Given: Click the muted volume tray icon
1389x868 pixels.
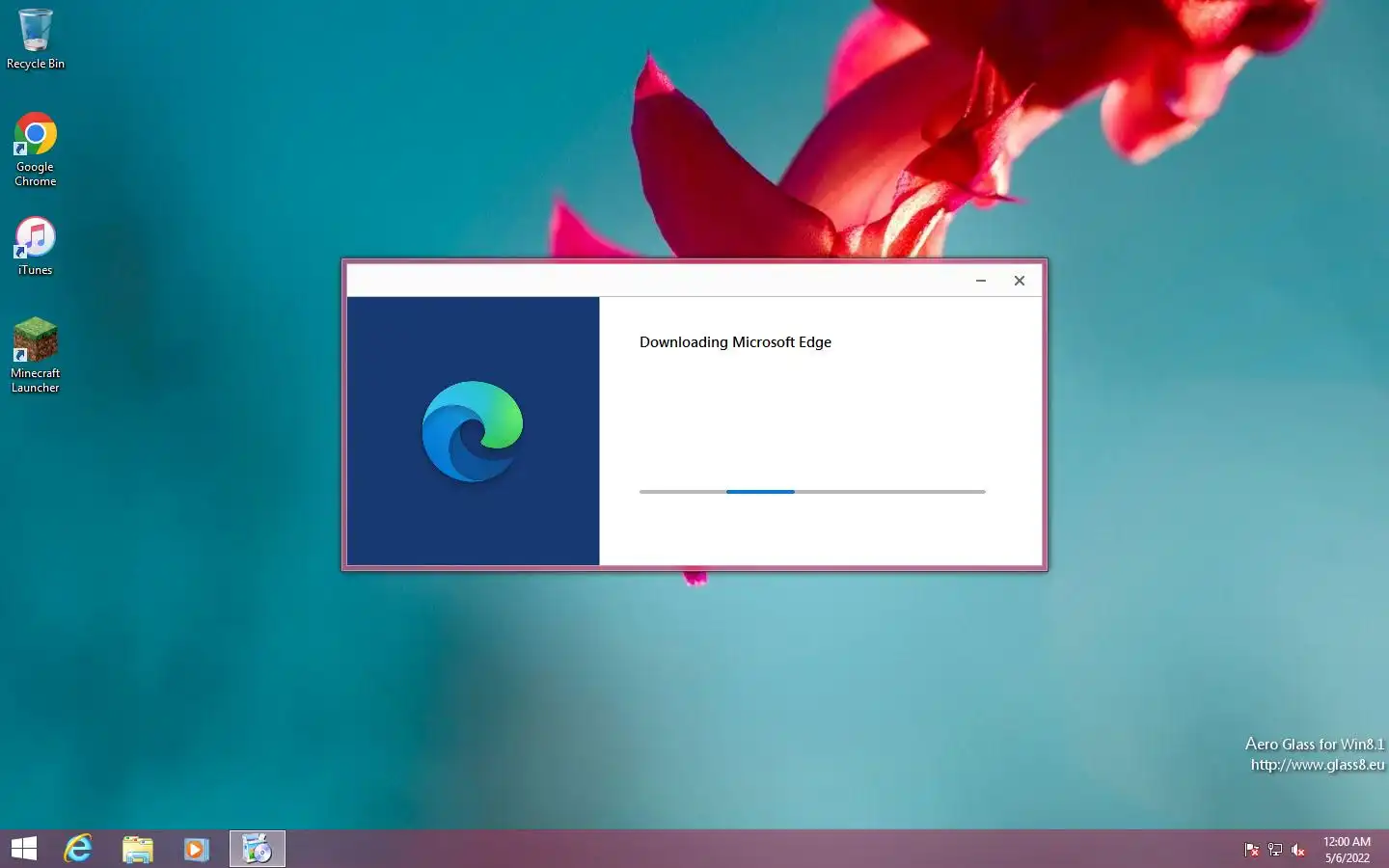Looking at the screenshot, I should pyautogui.click(x=1298, y=850).
